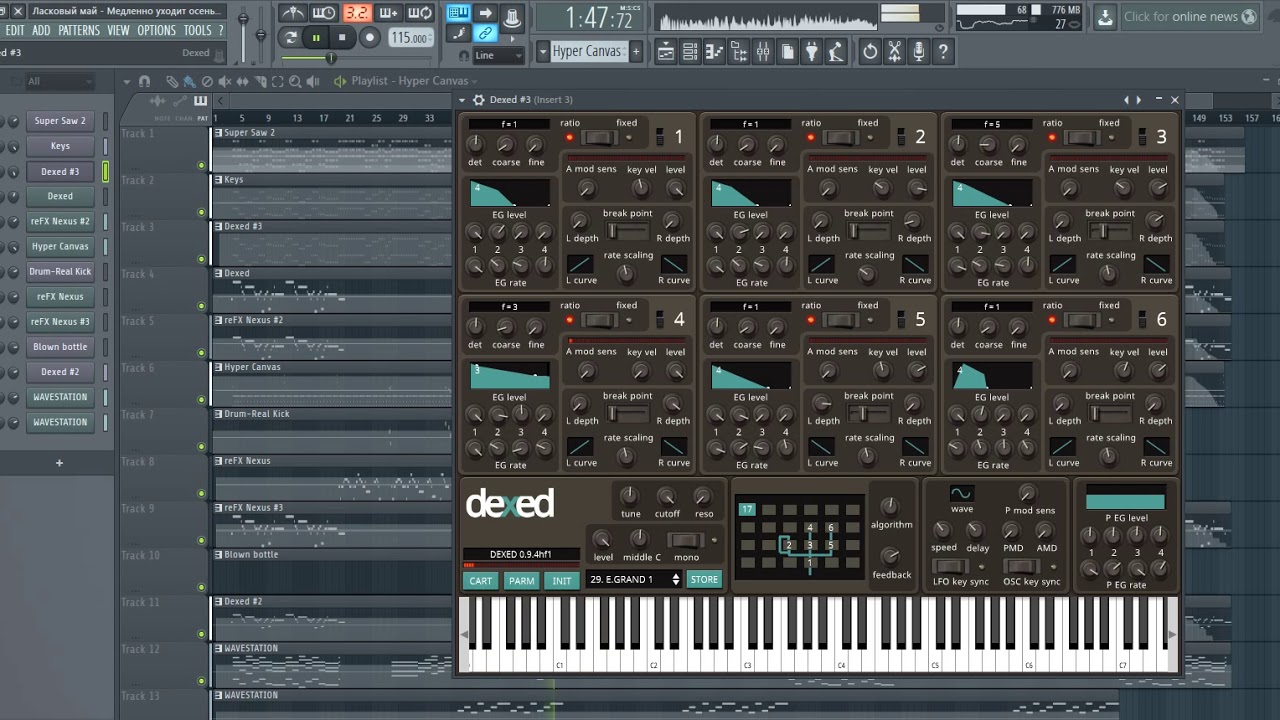Toggle ratio/fixed switch of operator 1
1280x720 pixels.
point(600,138)
